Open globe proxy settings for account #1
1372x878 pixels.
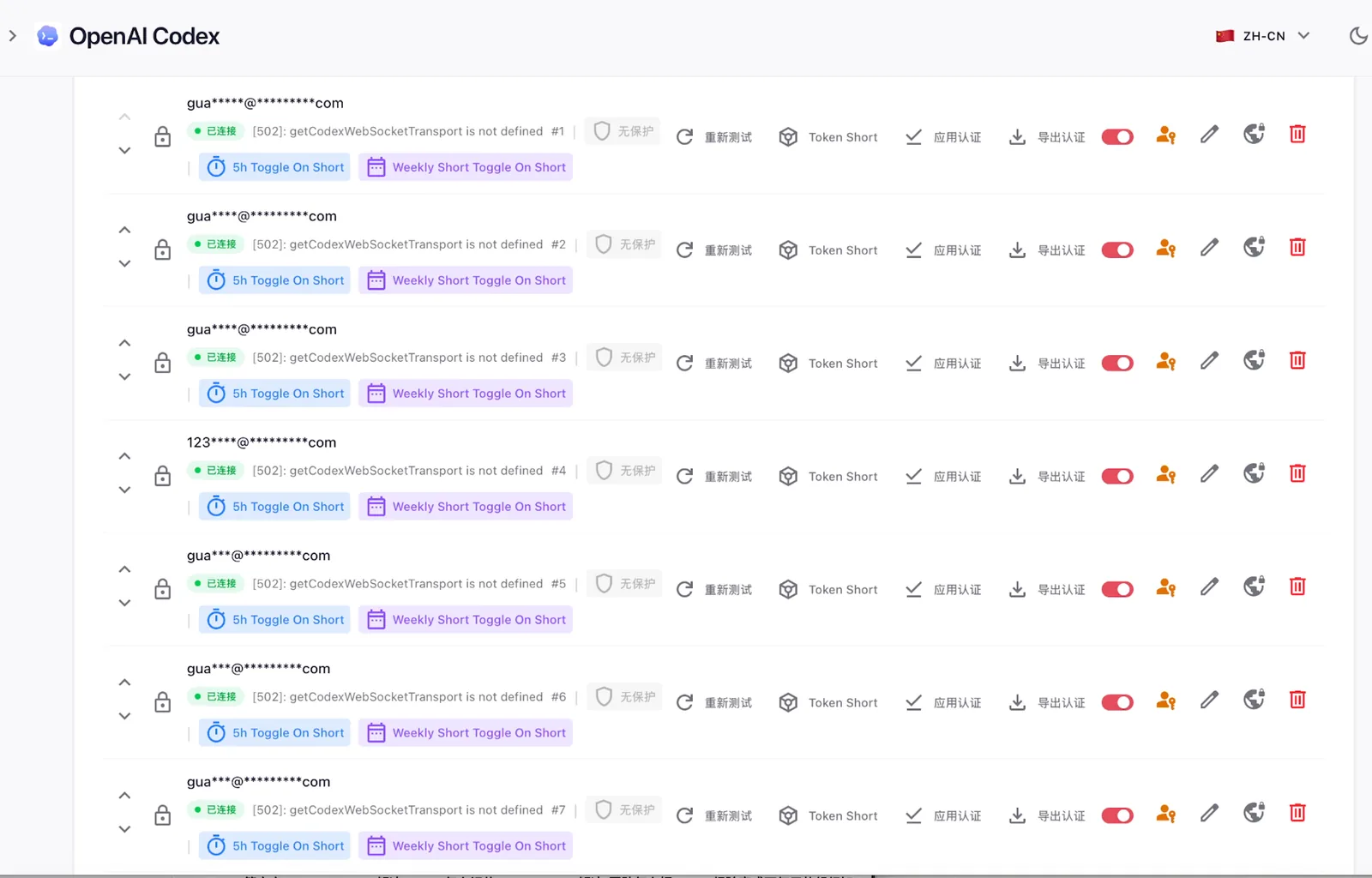click(1254, 134)
